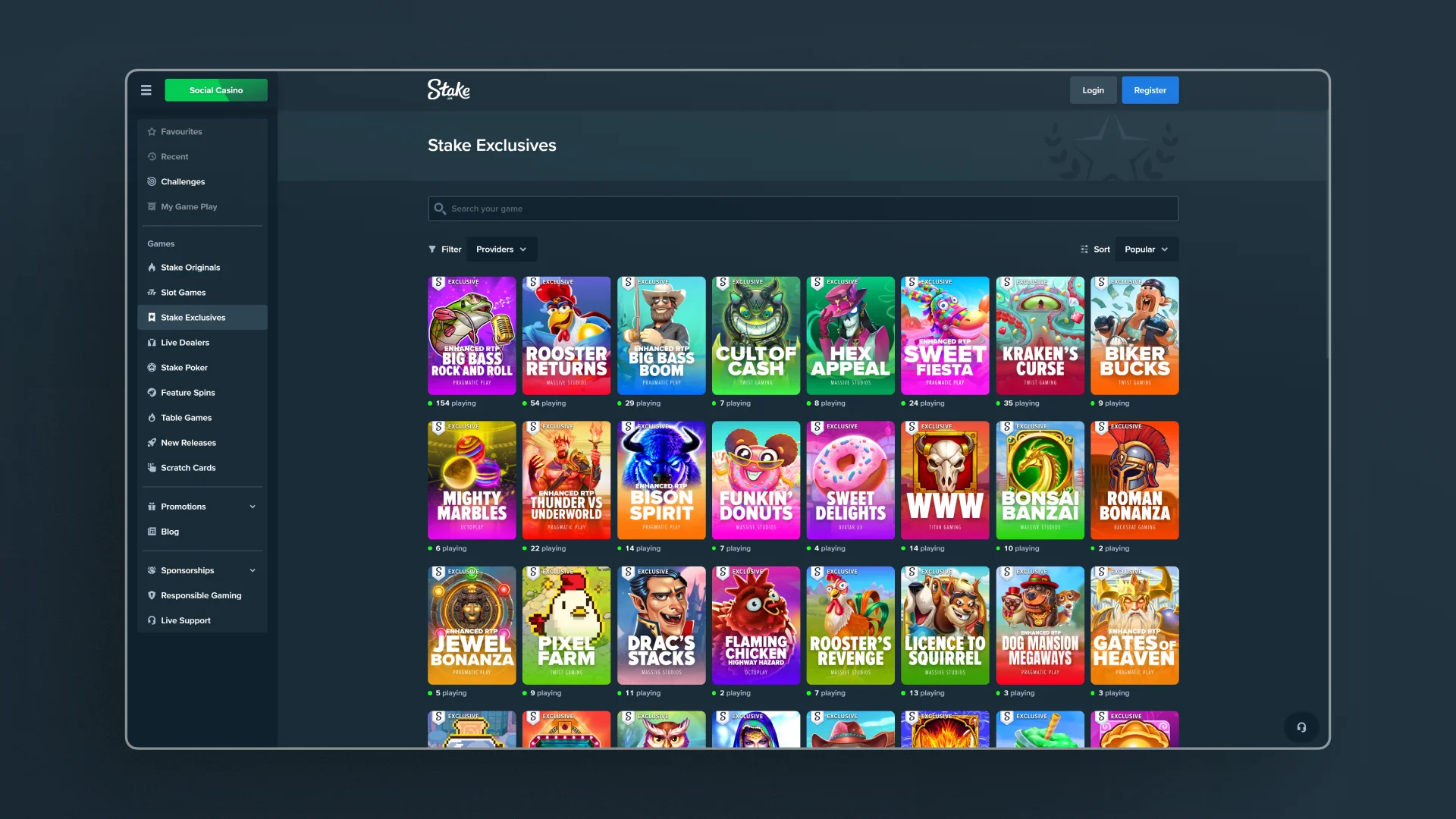The height and width of the screenshot is (819, 1456).
Task: Click the Filter funnel icon
Action: pyautogui.click(x=432, y=249)
